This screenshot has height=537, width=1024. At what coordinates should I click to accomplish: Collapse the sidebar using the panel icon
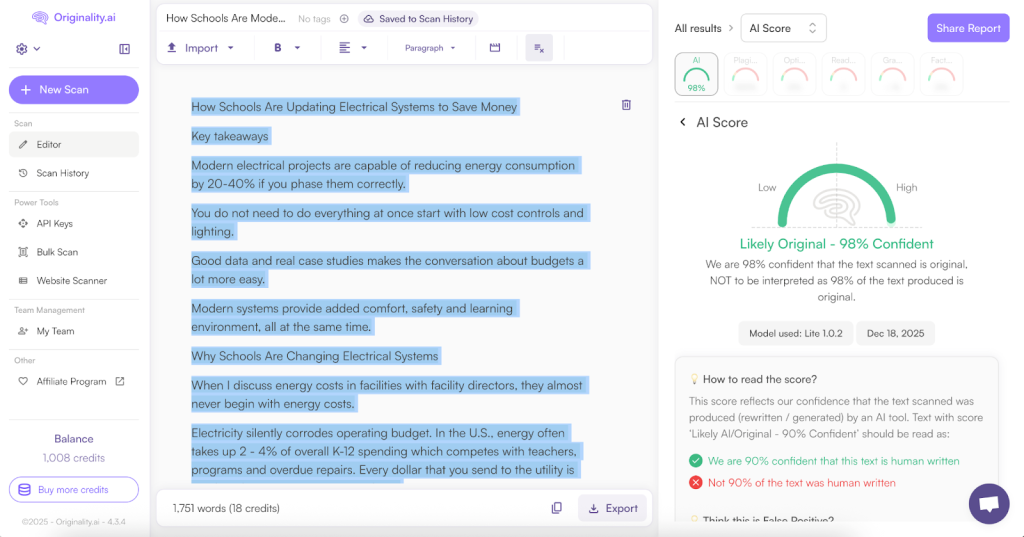(125, 49)
